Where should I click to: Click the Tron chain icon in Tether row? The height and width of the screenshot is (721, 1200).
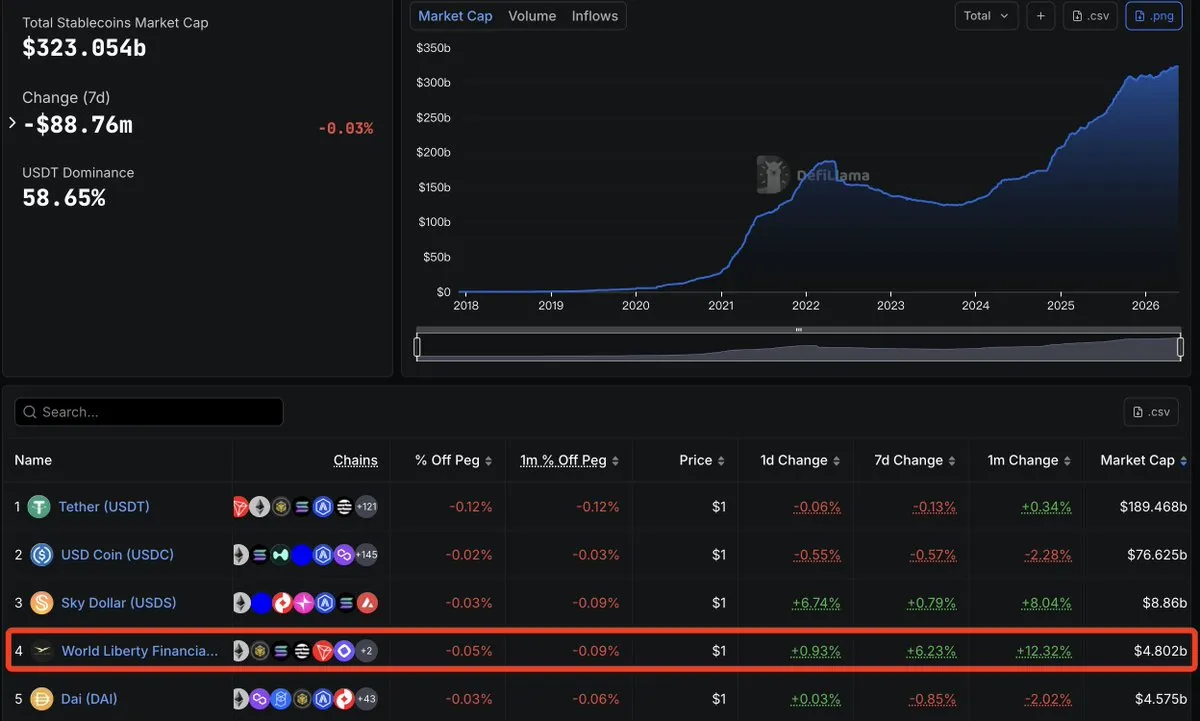(240, 507)
